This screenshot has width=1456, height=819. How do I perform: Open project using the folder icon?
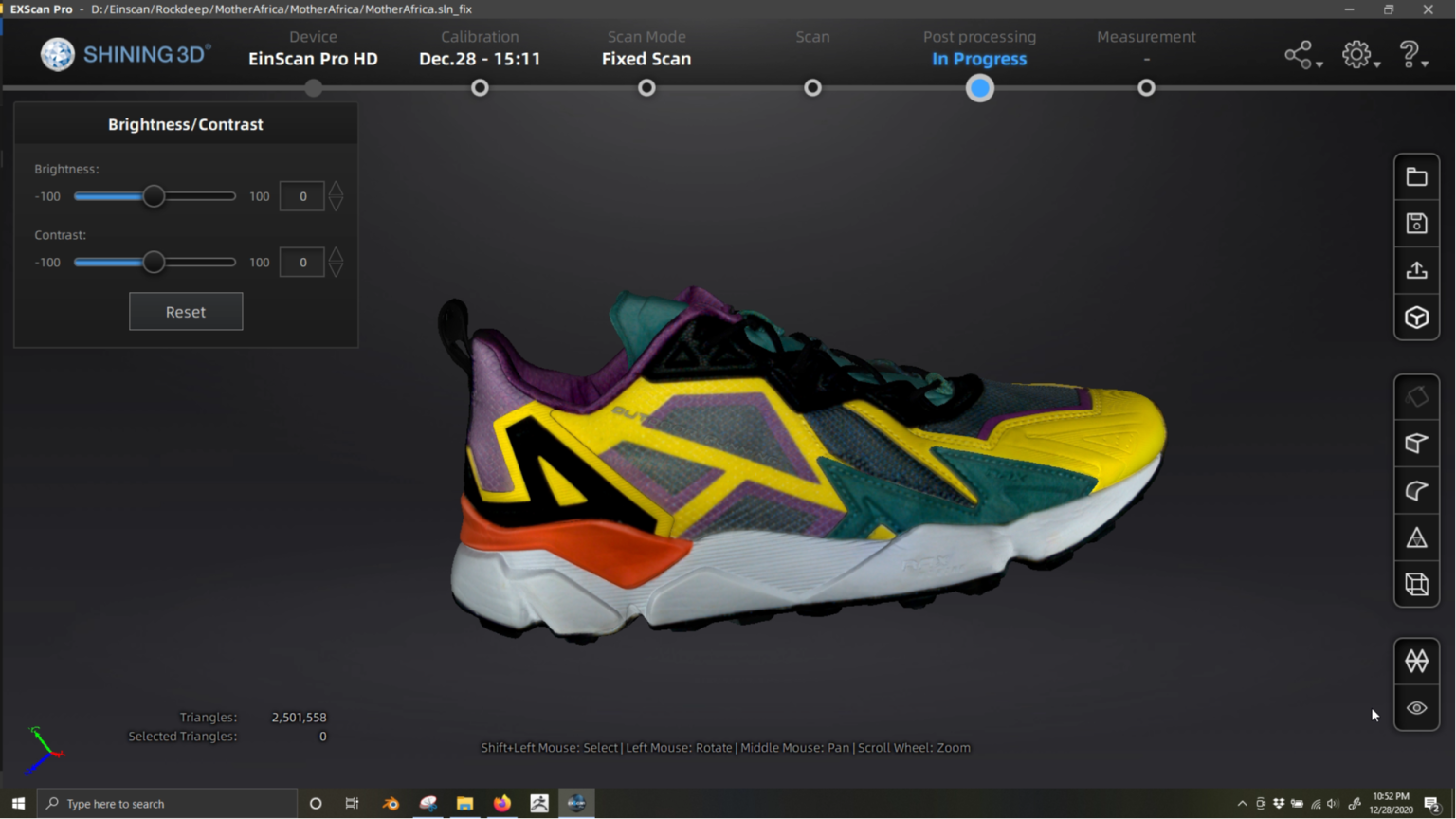coord(1416,177)
